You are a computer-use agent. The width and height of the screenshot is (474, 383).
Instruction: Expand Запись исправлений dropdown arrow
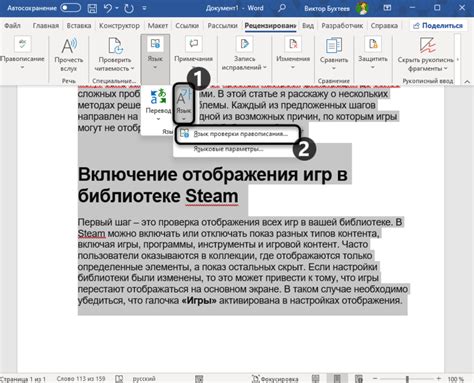(x=265, y=67)
